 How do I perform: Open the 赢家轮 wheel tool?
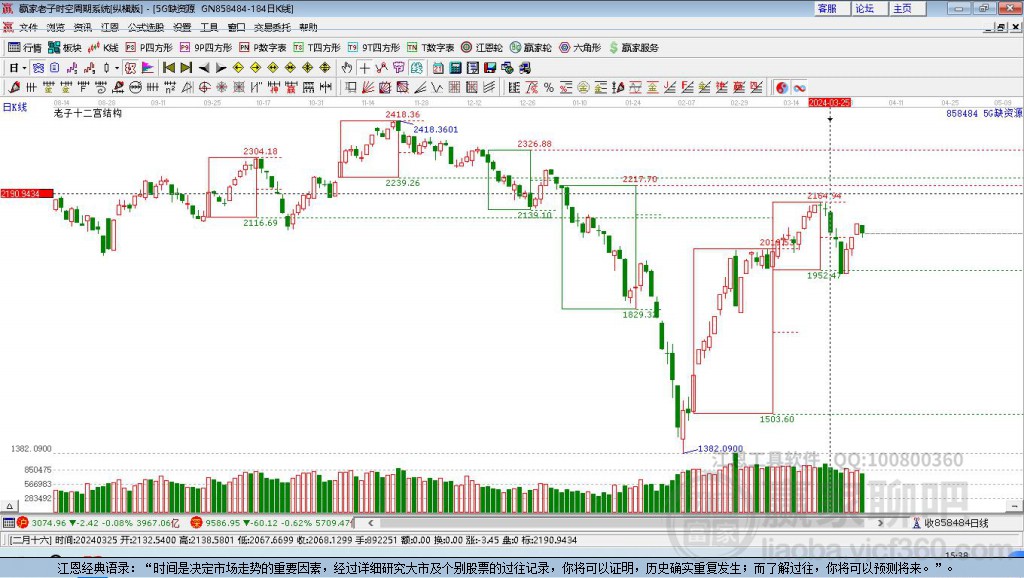pyautogui.click(x=530, y=48)
